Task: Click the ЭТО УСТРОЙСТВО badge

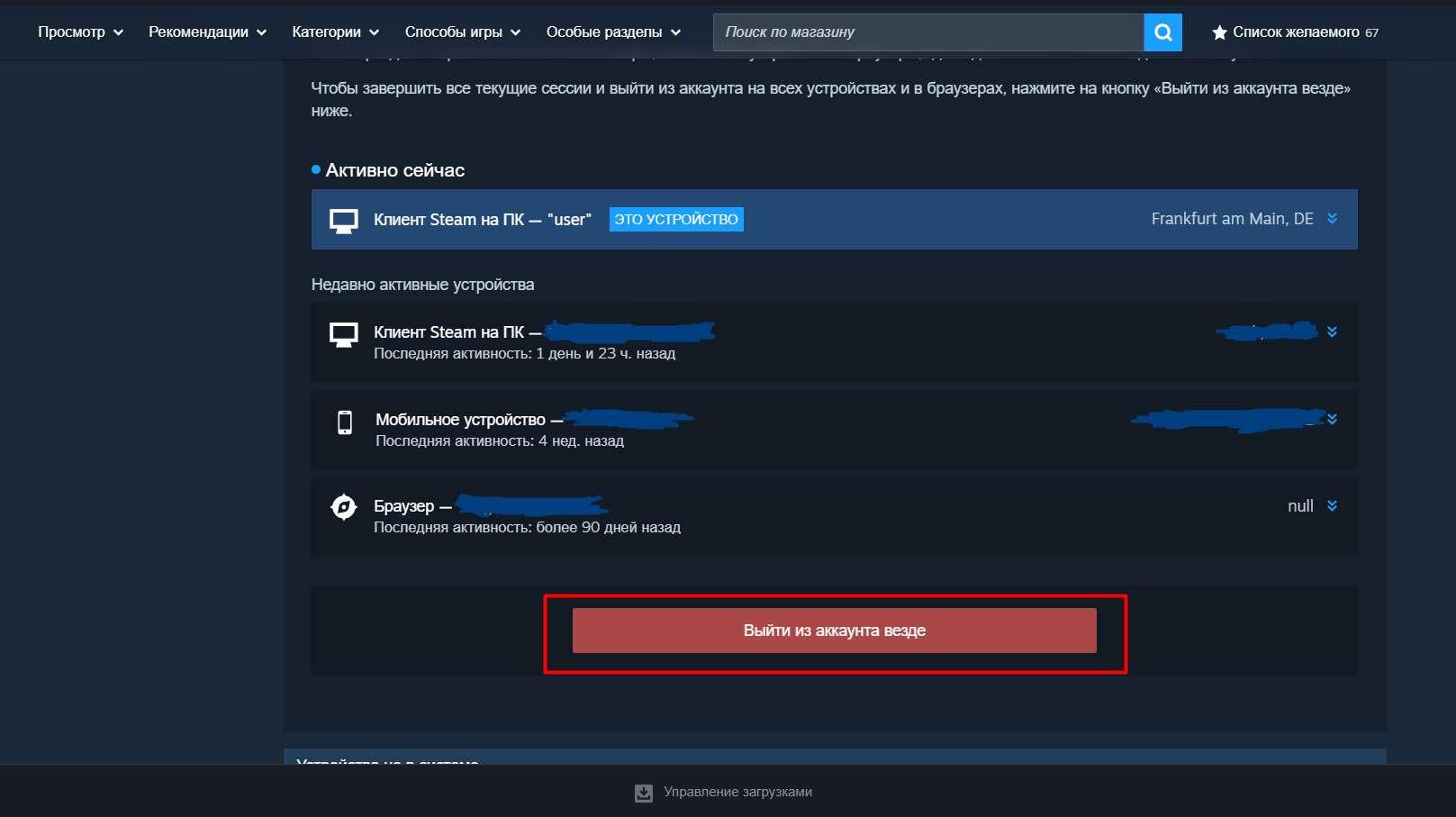Action: [676, 220]
